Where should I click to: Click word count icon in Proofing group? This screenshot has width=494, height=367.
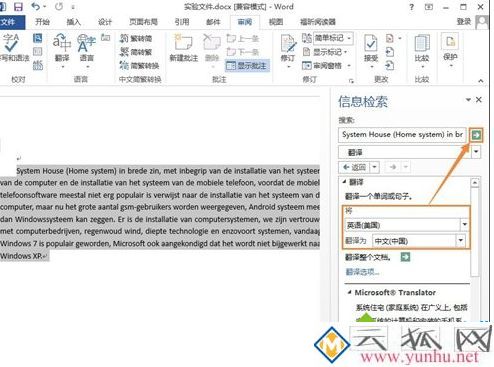pyautogui.click(x=38, y=65)
